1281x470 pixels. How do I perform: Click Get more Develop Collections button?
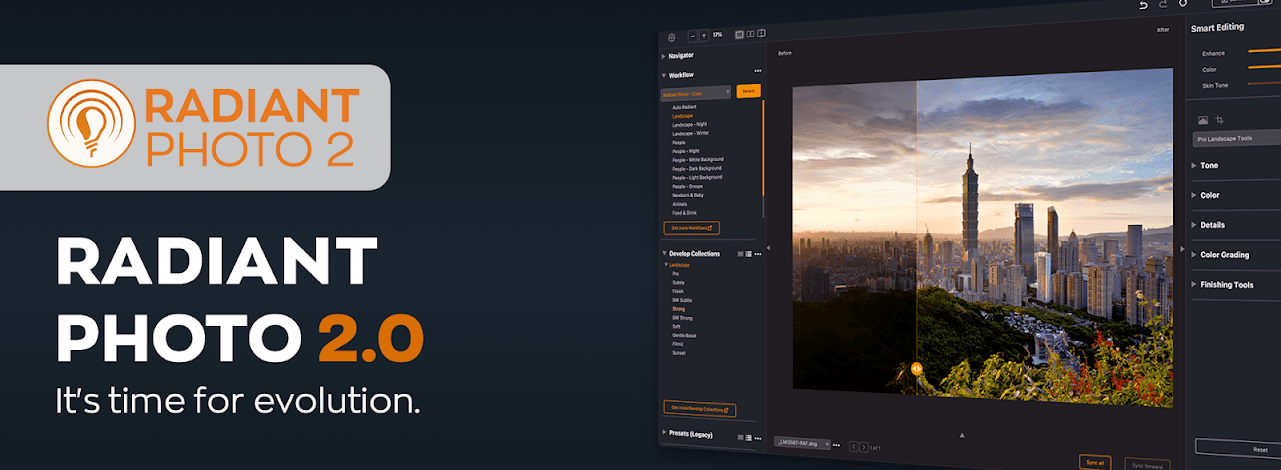point(699,409)
